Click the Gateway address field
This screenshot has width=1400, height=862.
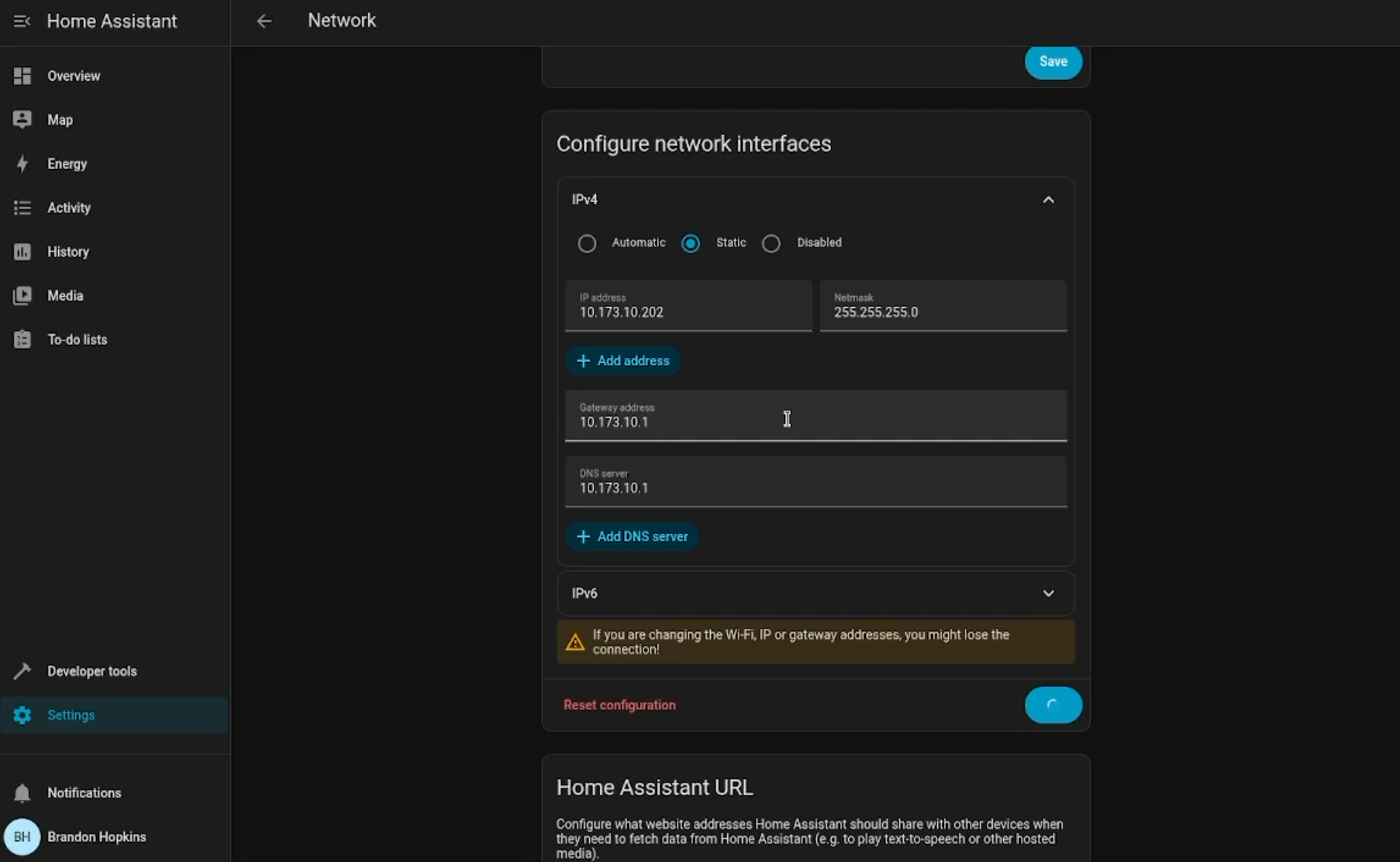click(787, 419)
